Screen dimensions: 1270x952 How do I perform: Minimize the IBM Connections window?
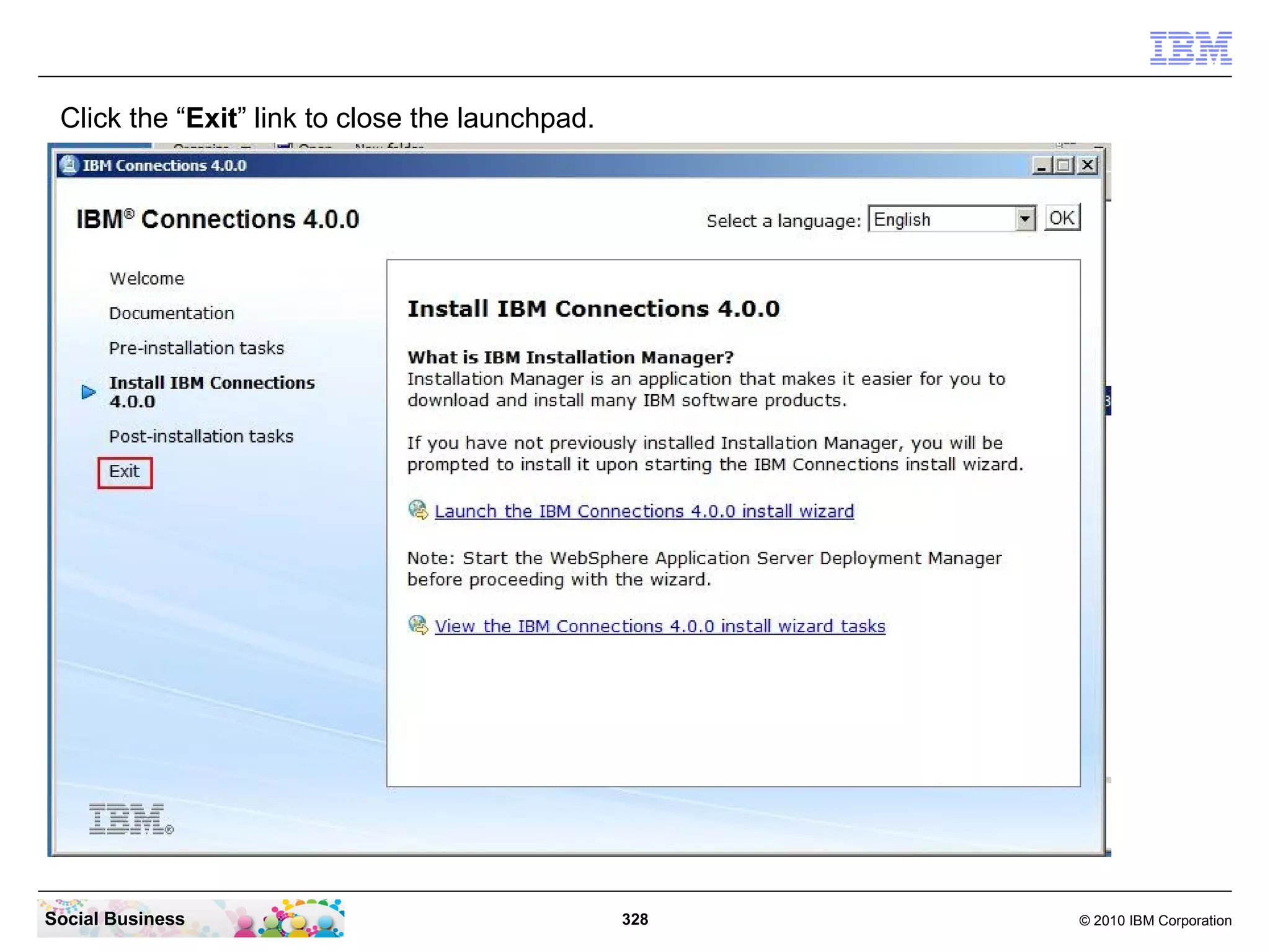[1041, 165]
